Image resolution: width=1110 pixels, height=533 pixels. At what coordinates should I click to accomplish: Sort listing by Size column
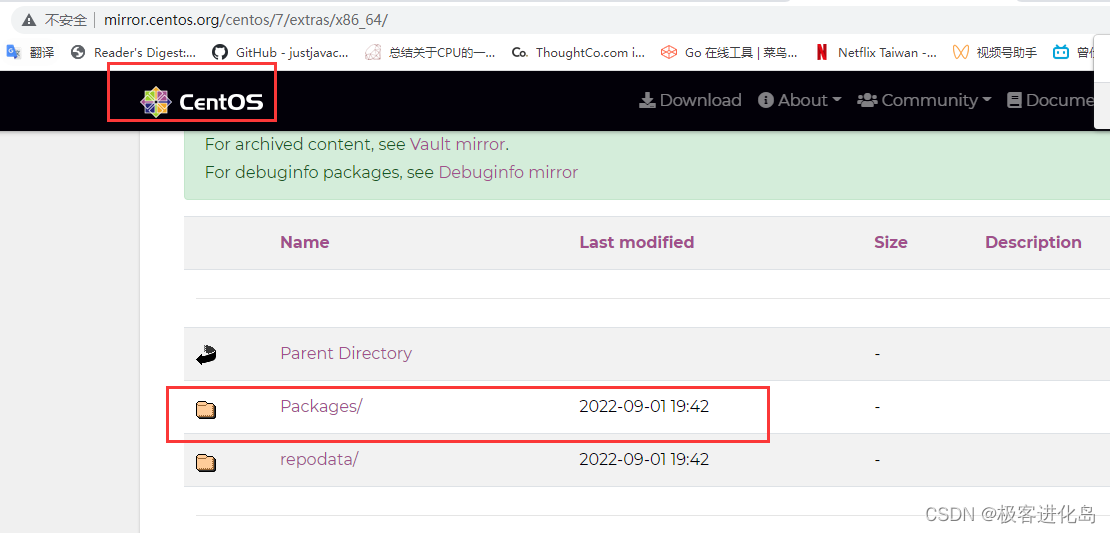click(x=891, y=242)
